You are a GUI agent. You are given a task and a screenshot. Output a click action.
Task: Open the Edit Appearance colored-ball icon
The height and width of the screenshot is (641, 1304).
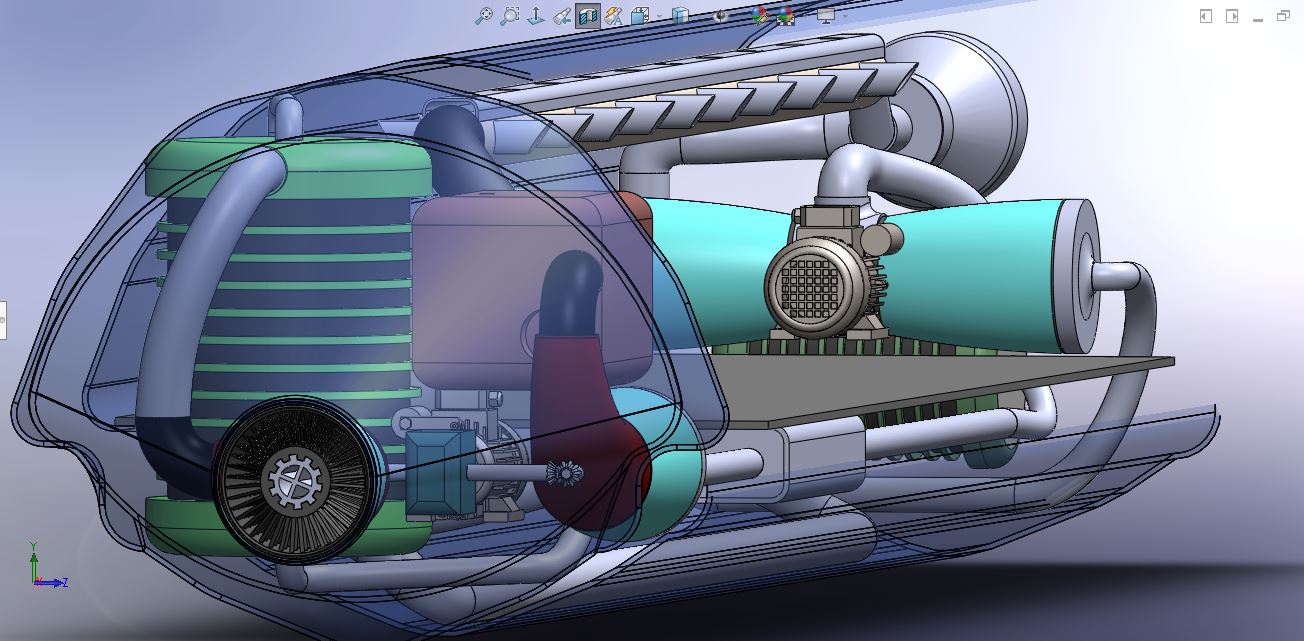tap(760, 15)
